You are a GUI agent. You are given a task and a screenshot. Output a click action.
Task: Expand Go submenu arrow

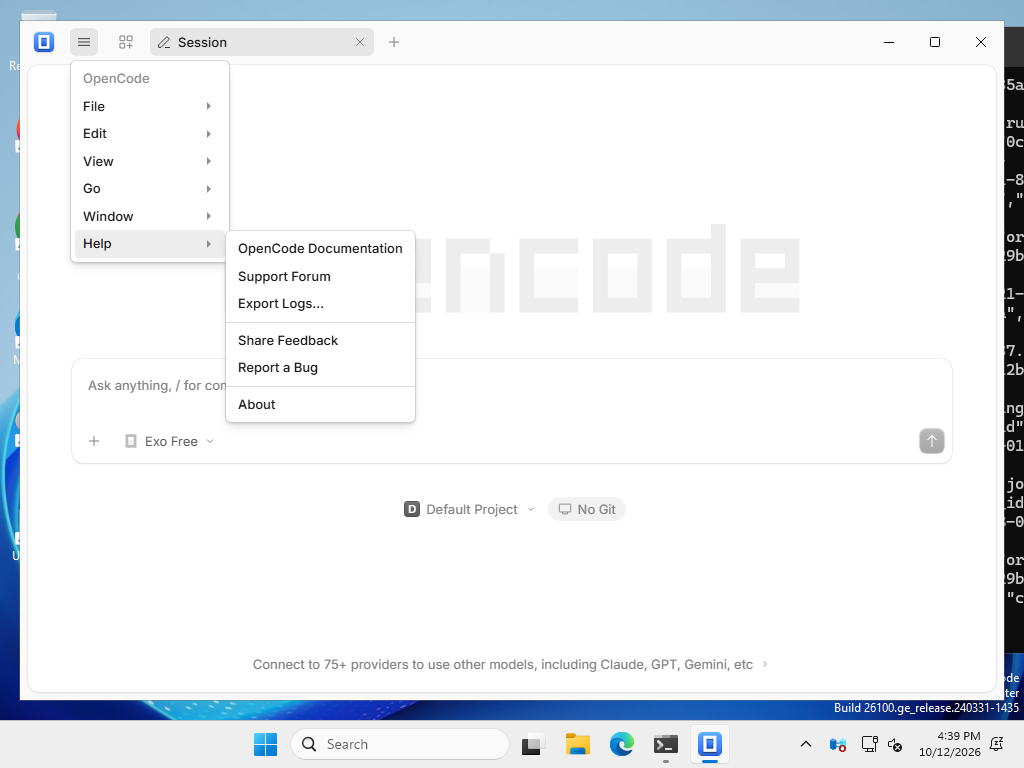coord(208,189)
